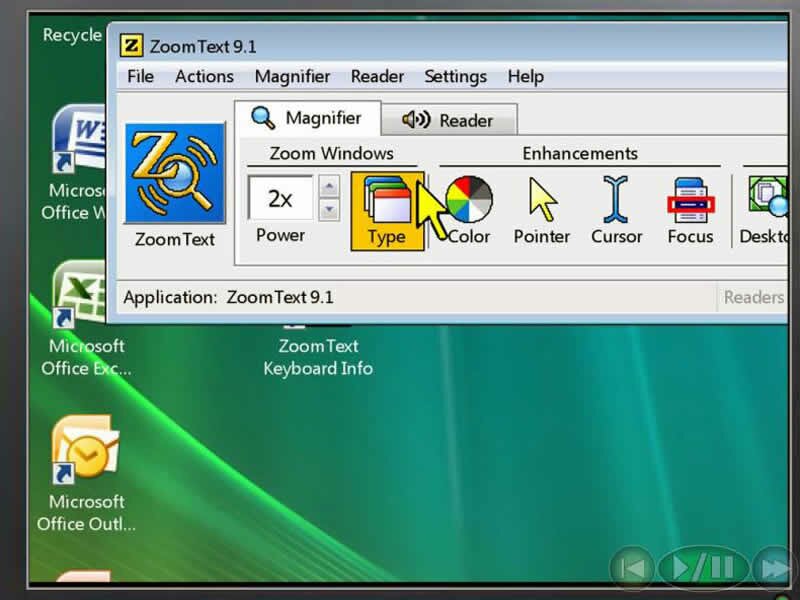Viewport: 800px width, 600px height.
Task: Click the 2x Power level field
Action: pos(280,199)
